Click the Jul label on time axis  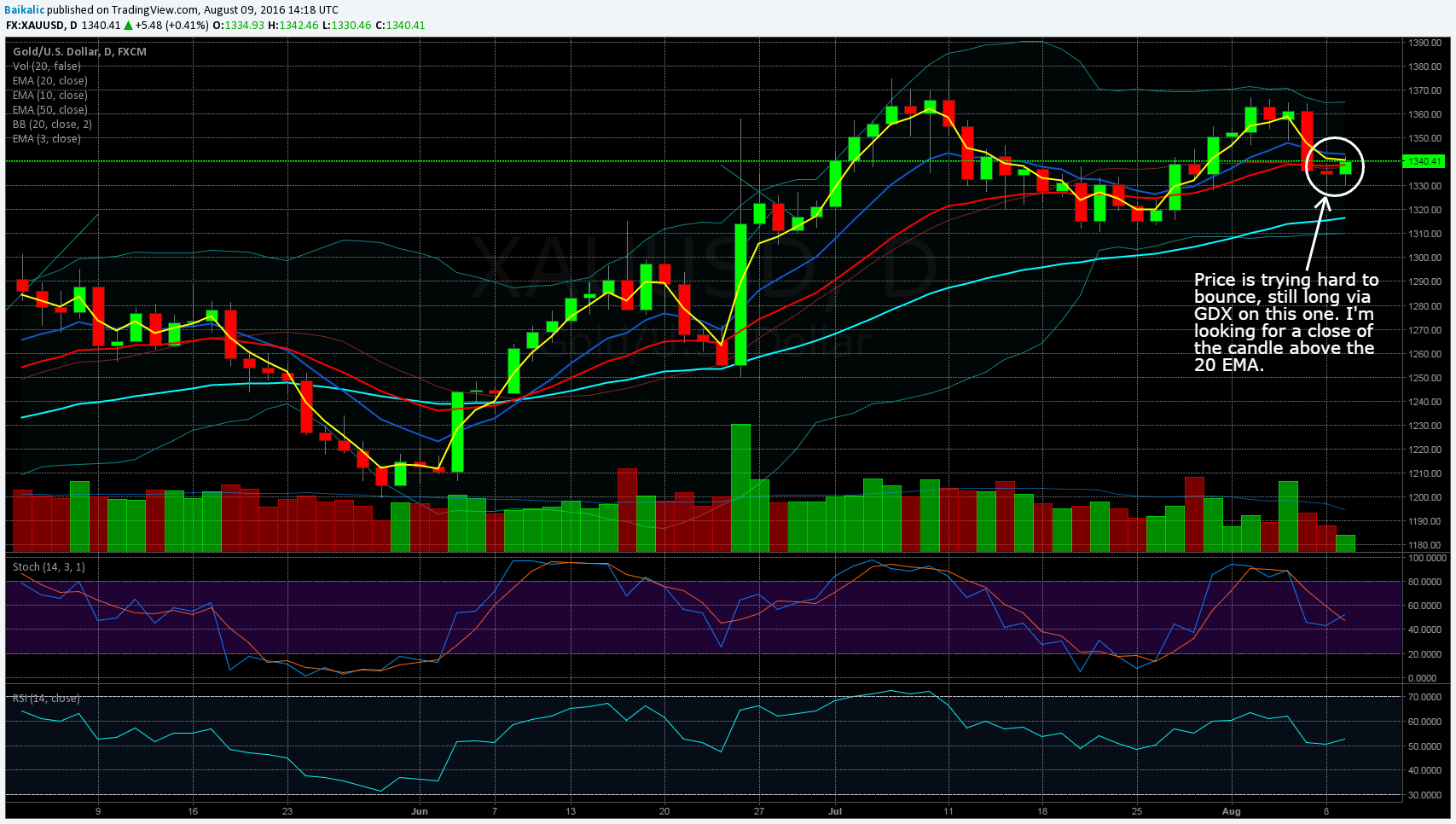835,811
